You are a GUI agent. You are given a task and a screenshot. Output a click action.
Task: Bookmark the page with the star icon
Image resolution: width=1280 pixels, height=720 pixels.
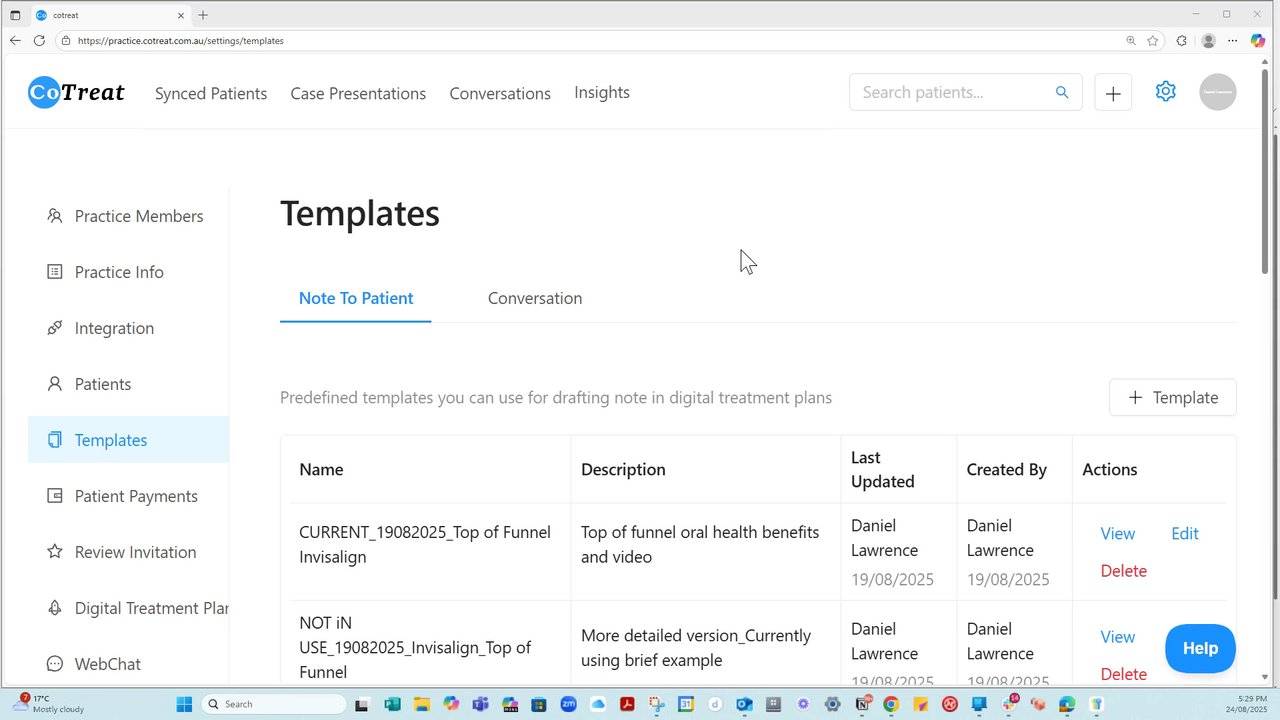point(1153,41)
